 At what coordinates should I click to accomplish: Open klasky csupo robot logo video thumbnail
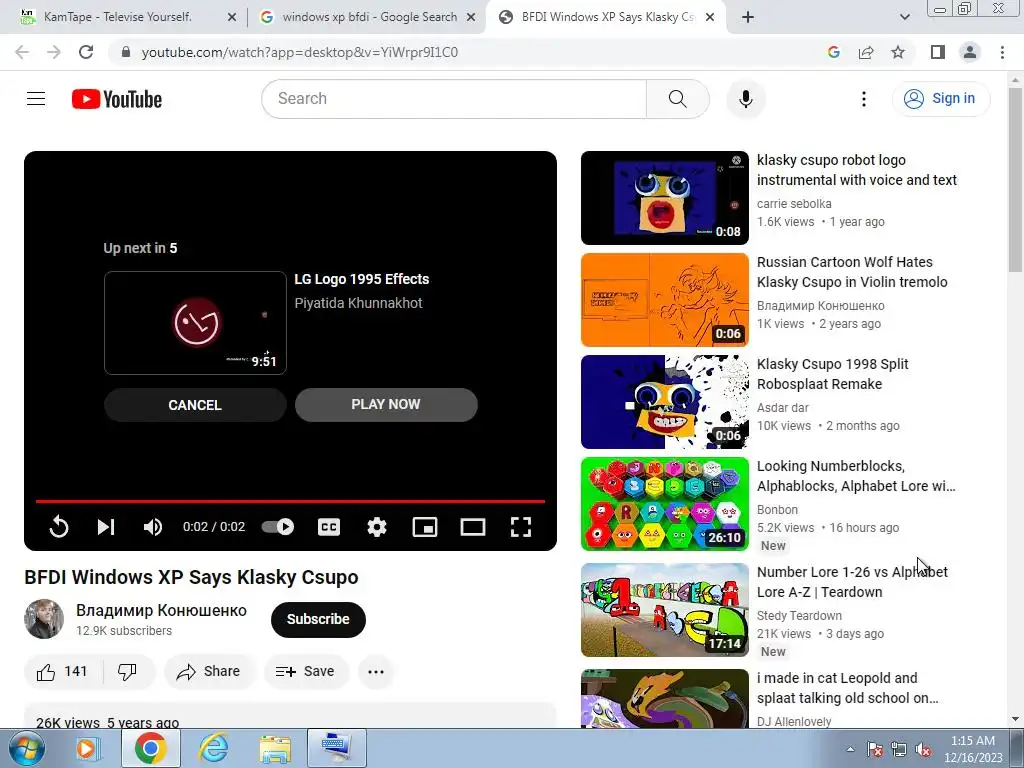click(x=665, y=198)
